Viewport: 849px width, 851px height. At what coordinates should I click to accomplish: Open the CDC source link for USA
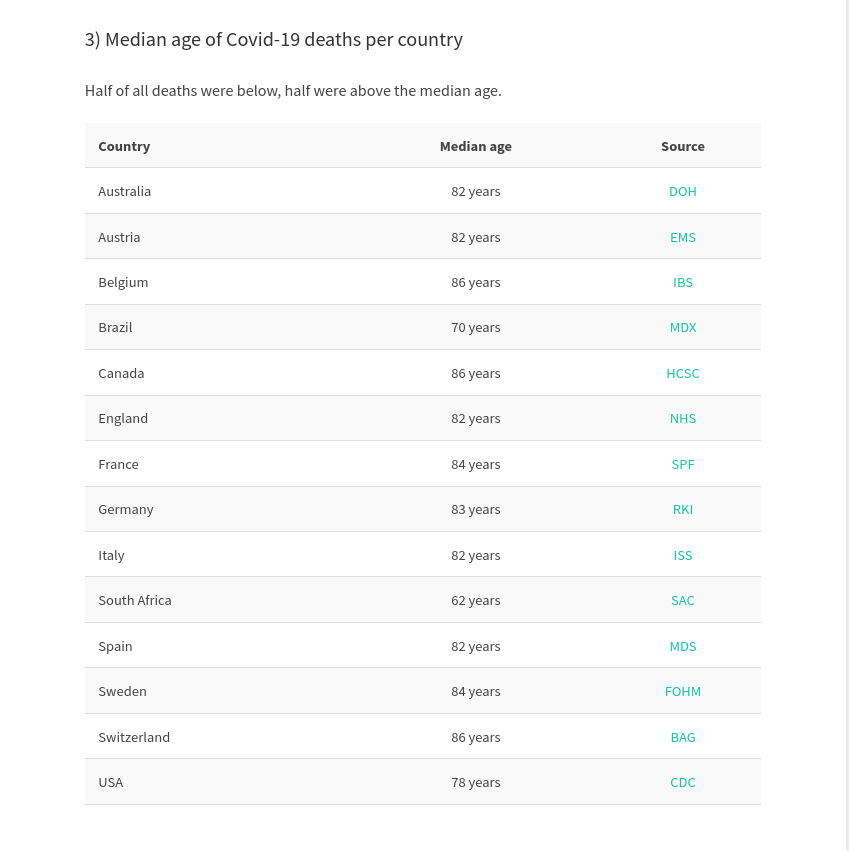click(x=682, y=783)
